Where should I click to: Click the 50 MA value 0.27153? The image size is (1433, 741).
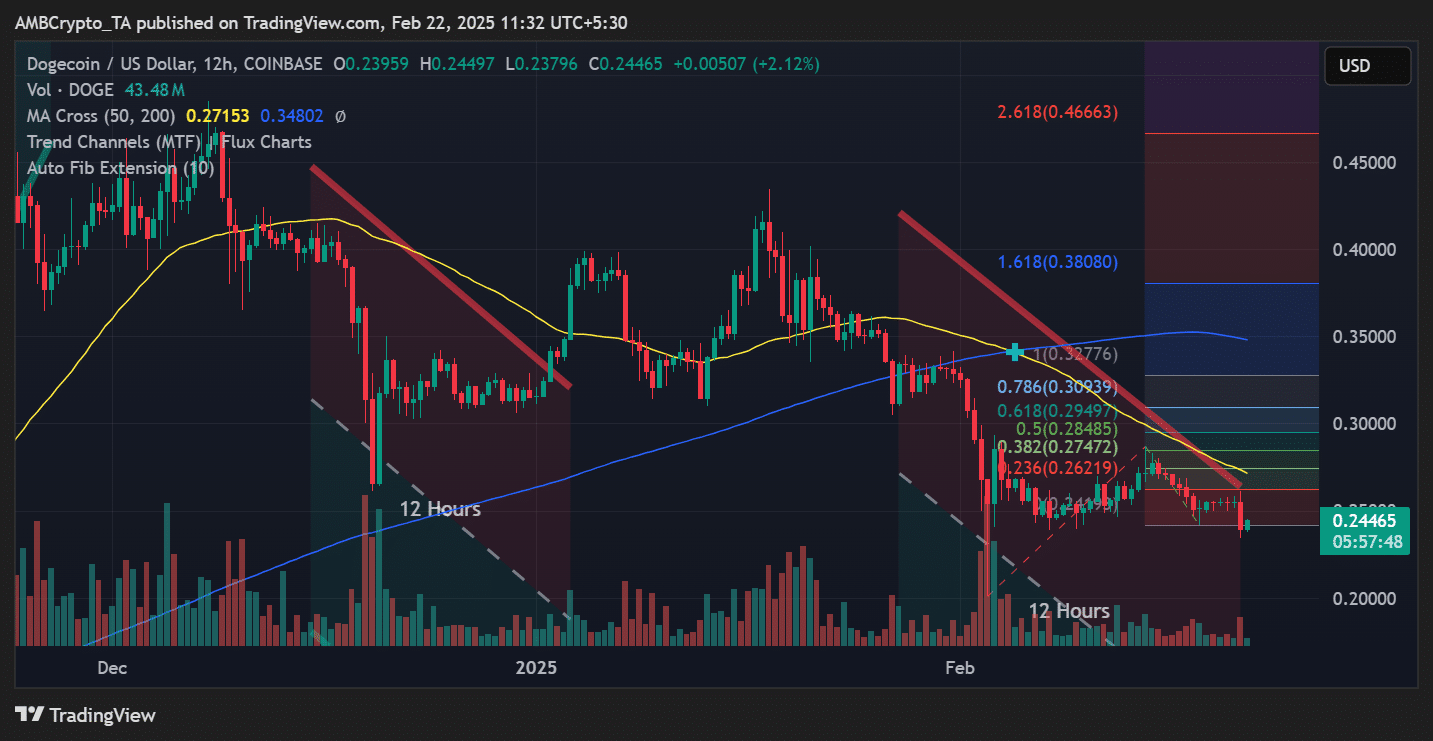tap(220, 116)
